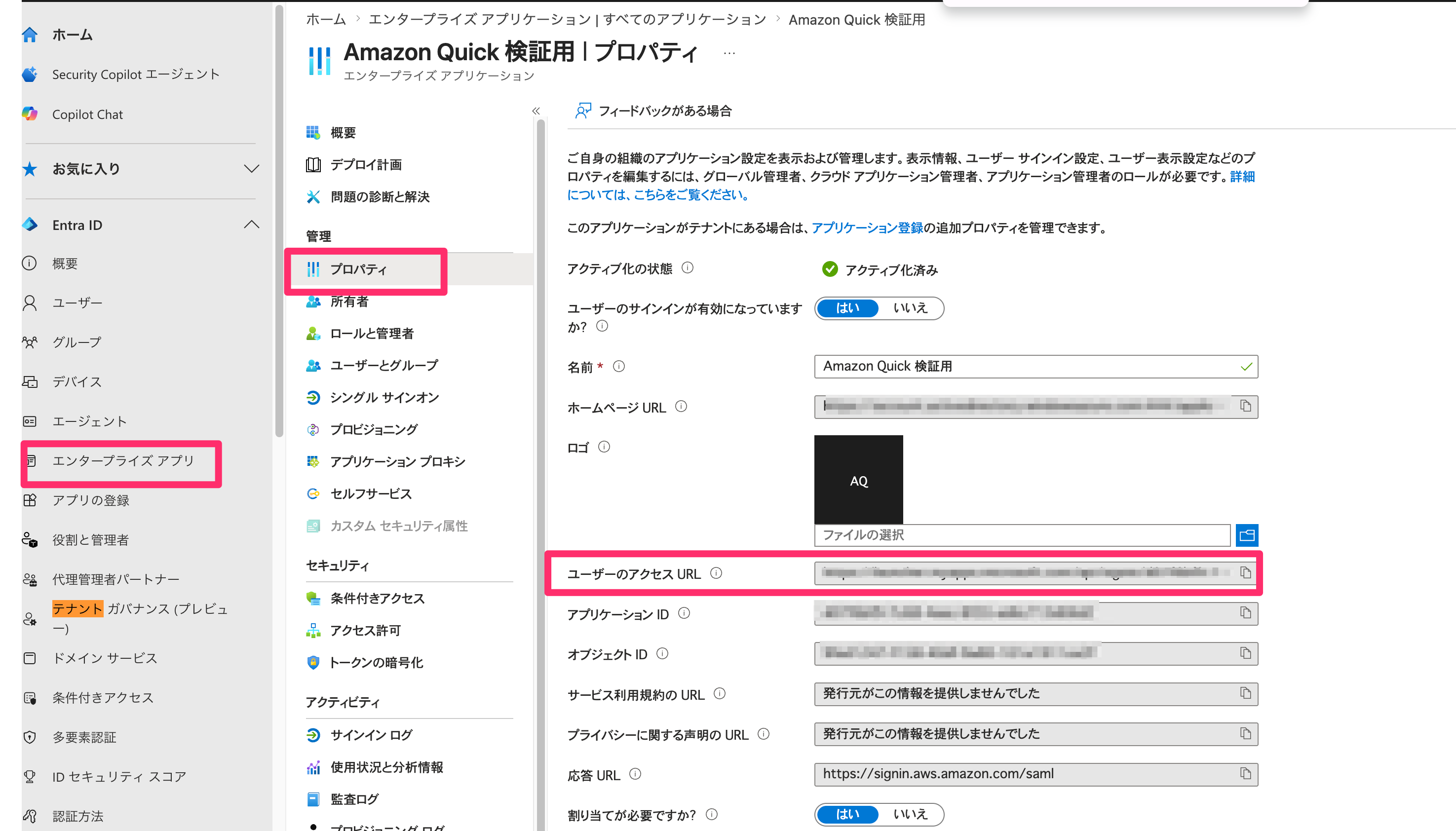Click the AQ logo thumbnail
The width and height of the screenshot is (1456, 831).
point(858,480)
